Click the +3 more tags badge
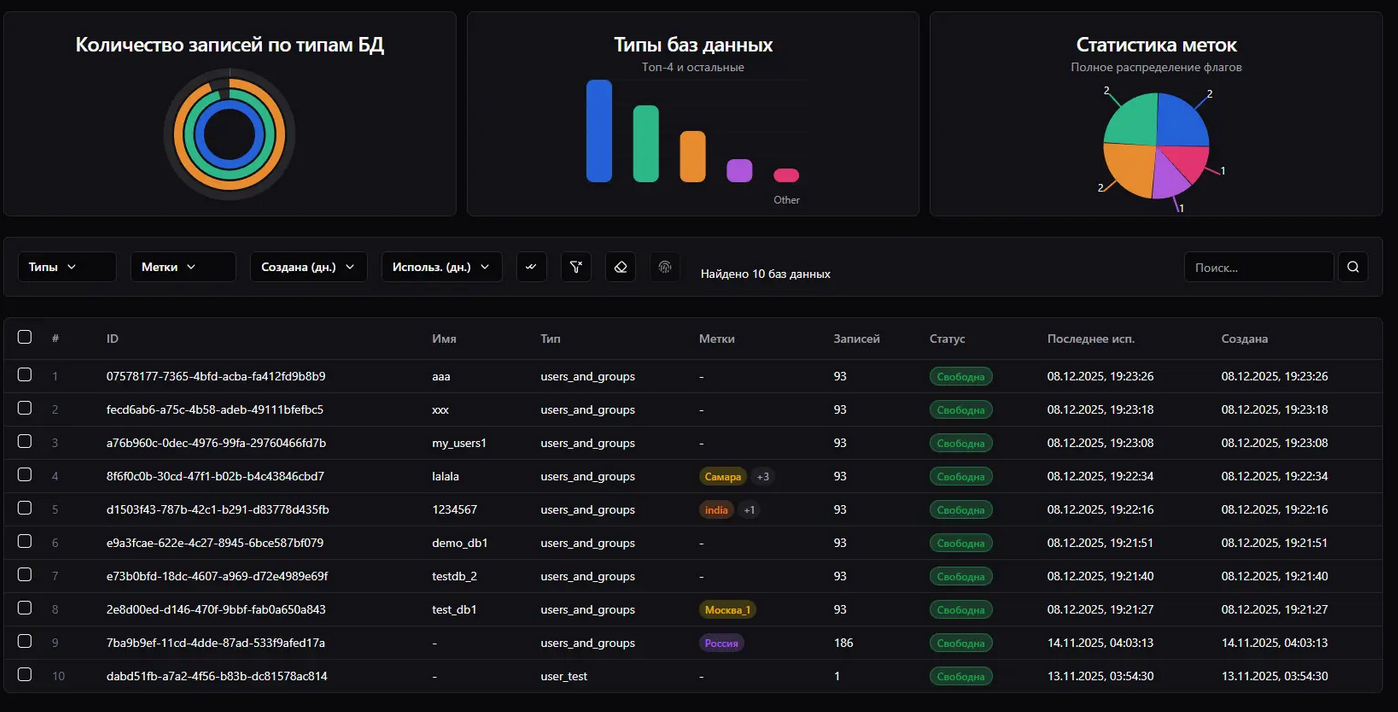This screenshot has width=1398, height=712. [763, 477]
